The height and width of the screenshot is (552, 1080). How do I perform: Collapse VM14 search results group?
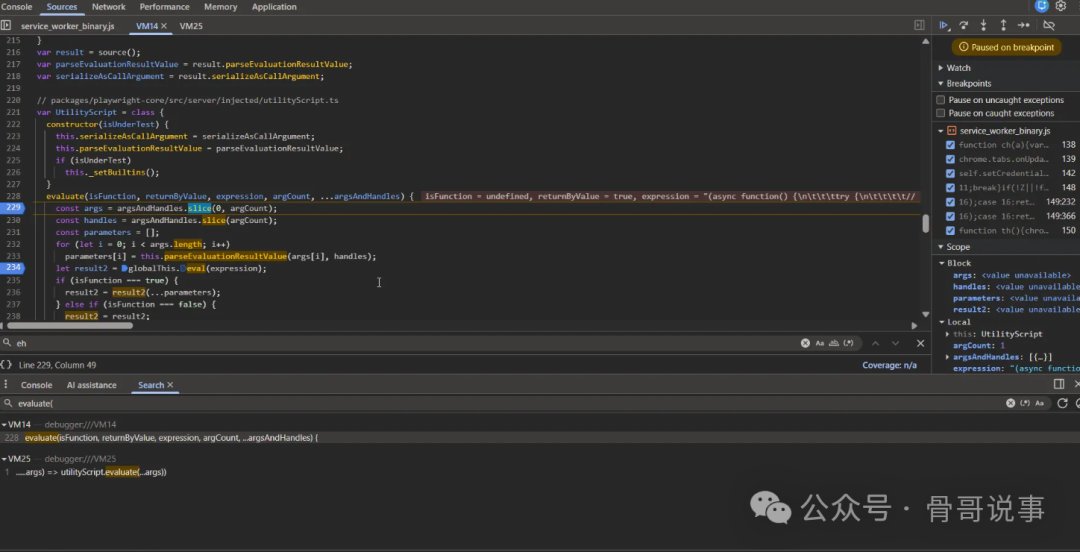click(x=4, y=425)
